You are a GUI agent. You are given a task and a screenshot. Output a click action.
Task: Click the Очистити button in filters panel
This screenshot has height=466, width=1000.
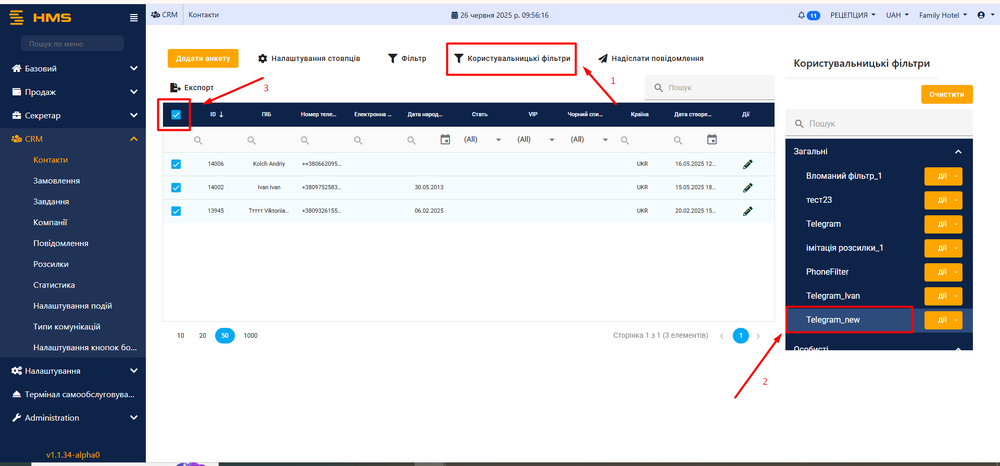pyautogui.click(x=946, y=94)
